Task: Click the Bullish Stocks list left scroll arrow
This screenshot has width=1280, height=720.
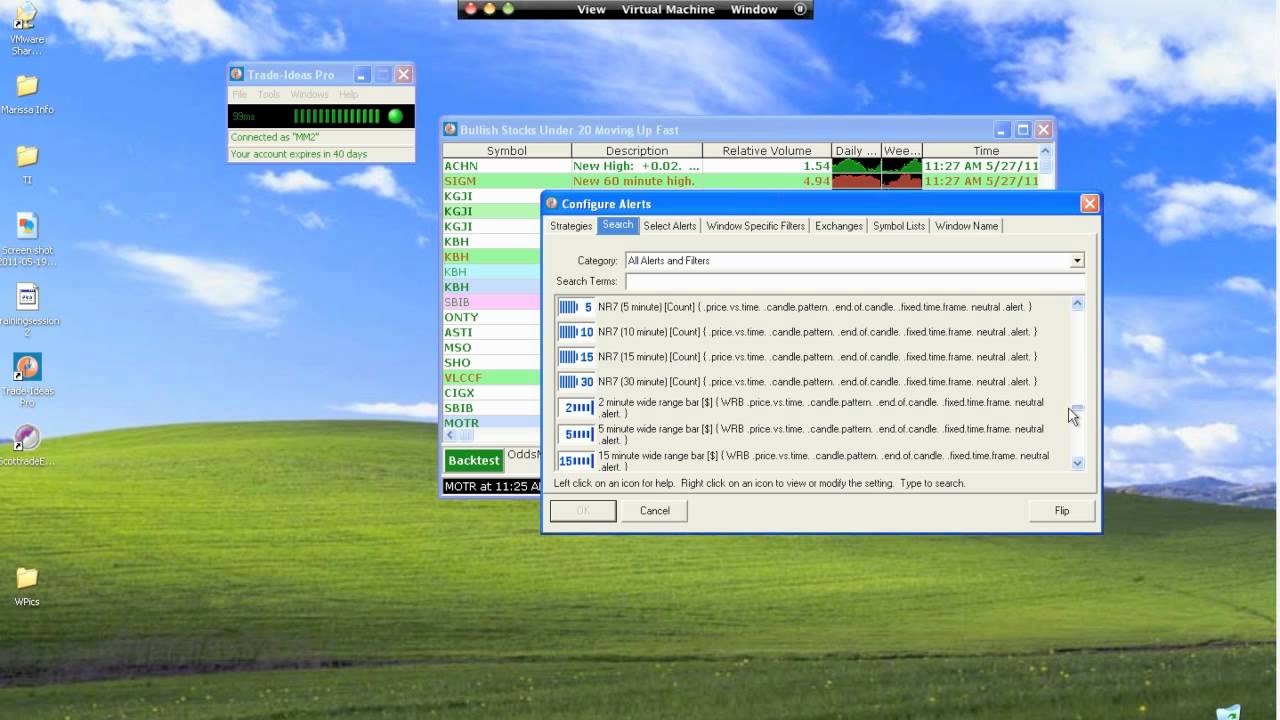Action: click(x=450, y=435)
